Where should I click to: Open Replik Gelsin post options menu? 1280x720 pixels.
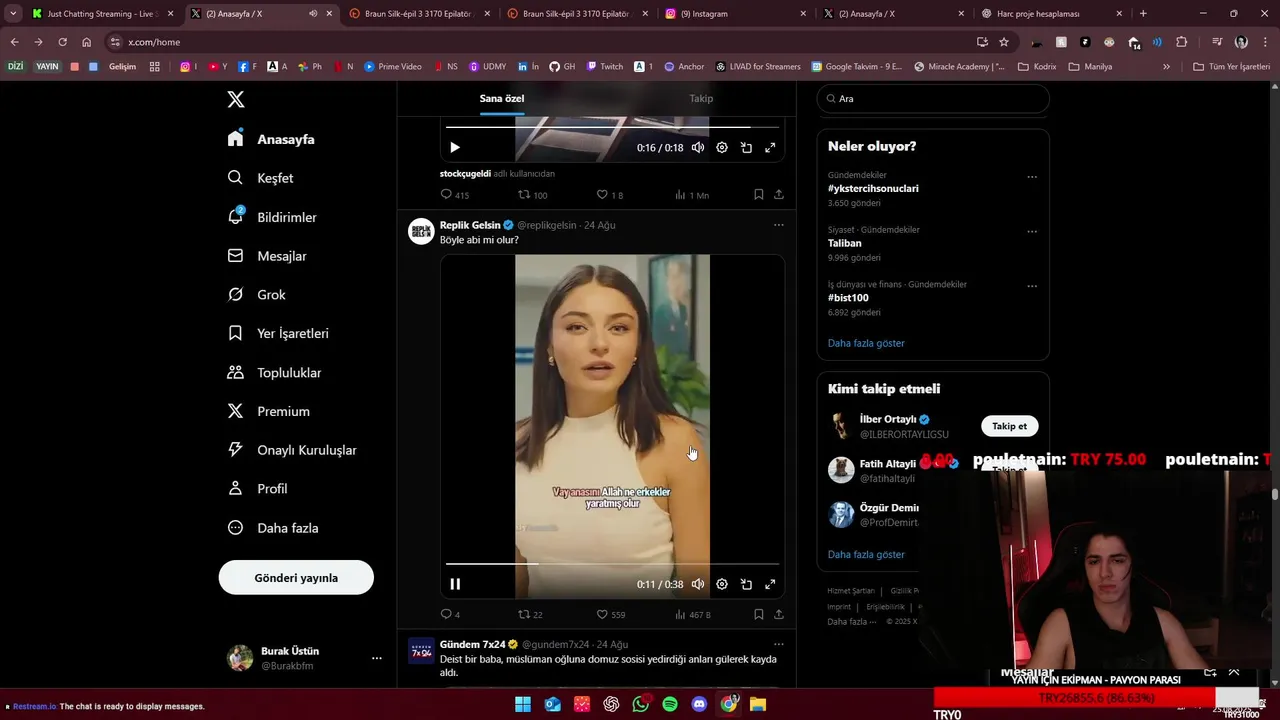click(779, 225)
